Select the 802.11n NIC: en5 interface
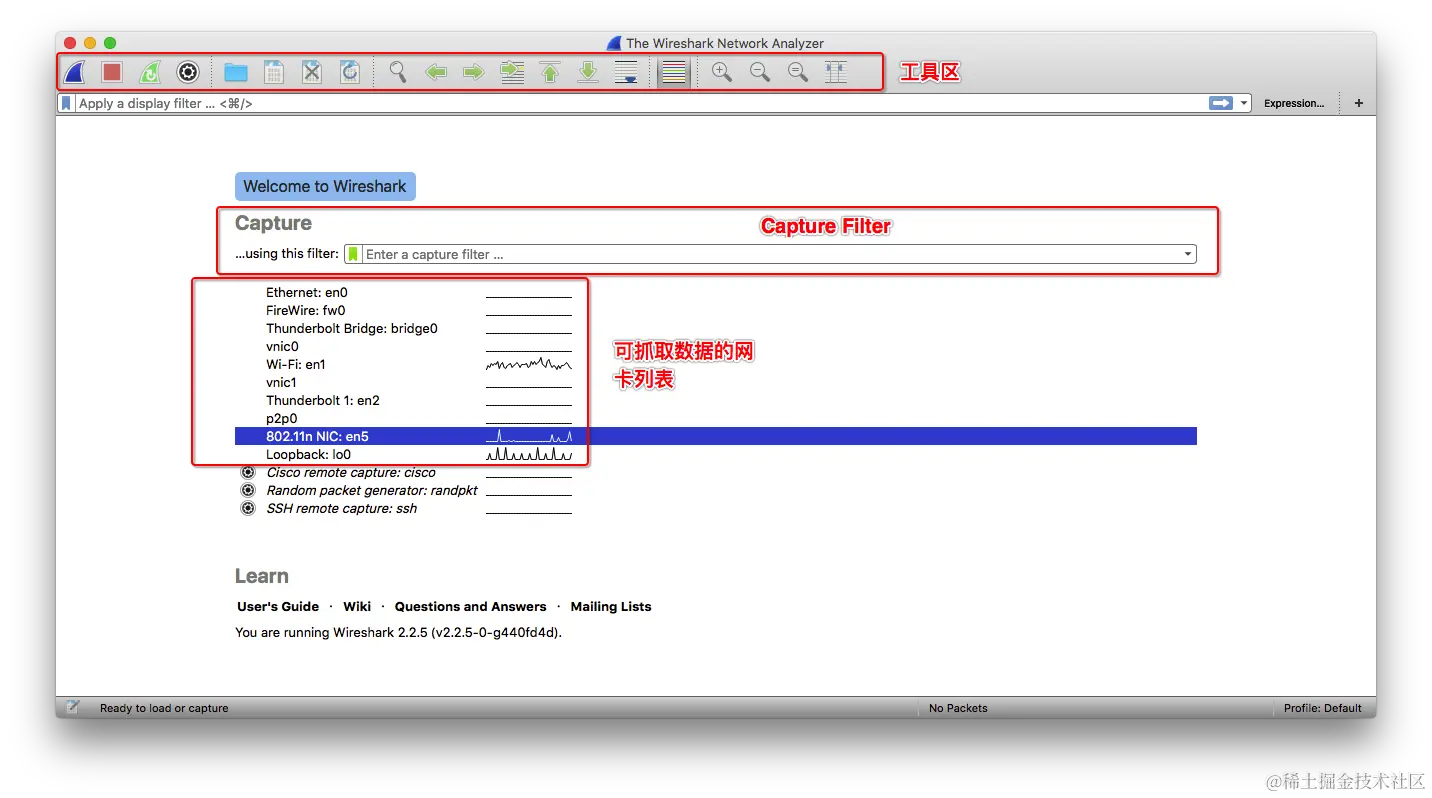 pyautogui.click(x=716, y=436)
